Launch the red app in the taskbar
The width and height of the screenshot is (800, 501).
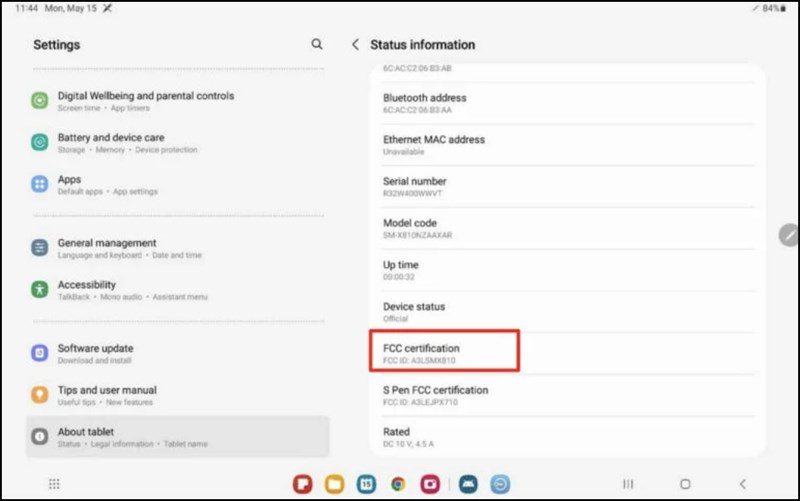[x=303, y=484]
